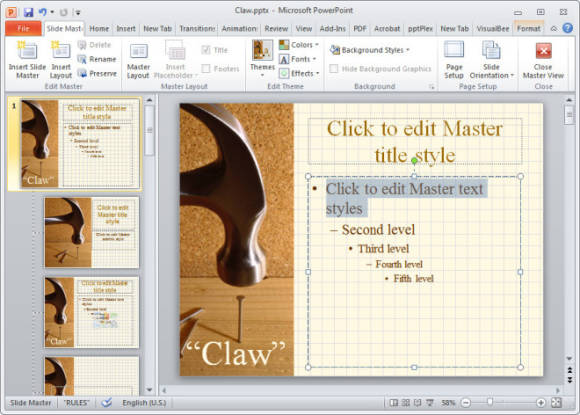Viewport: 580px width, 415px height.
Task: Open the Undo history dropdown arrow
Action: coord(52,12)
